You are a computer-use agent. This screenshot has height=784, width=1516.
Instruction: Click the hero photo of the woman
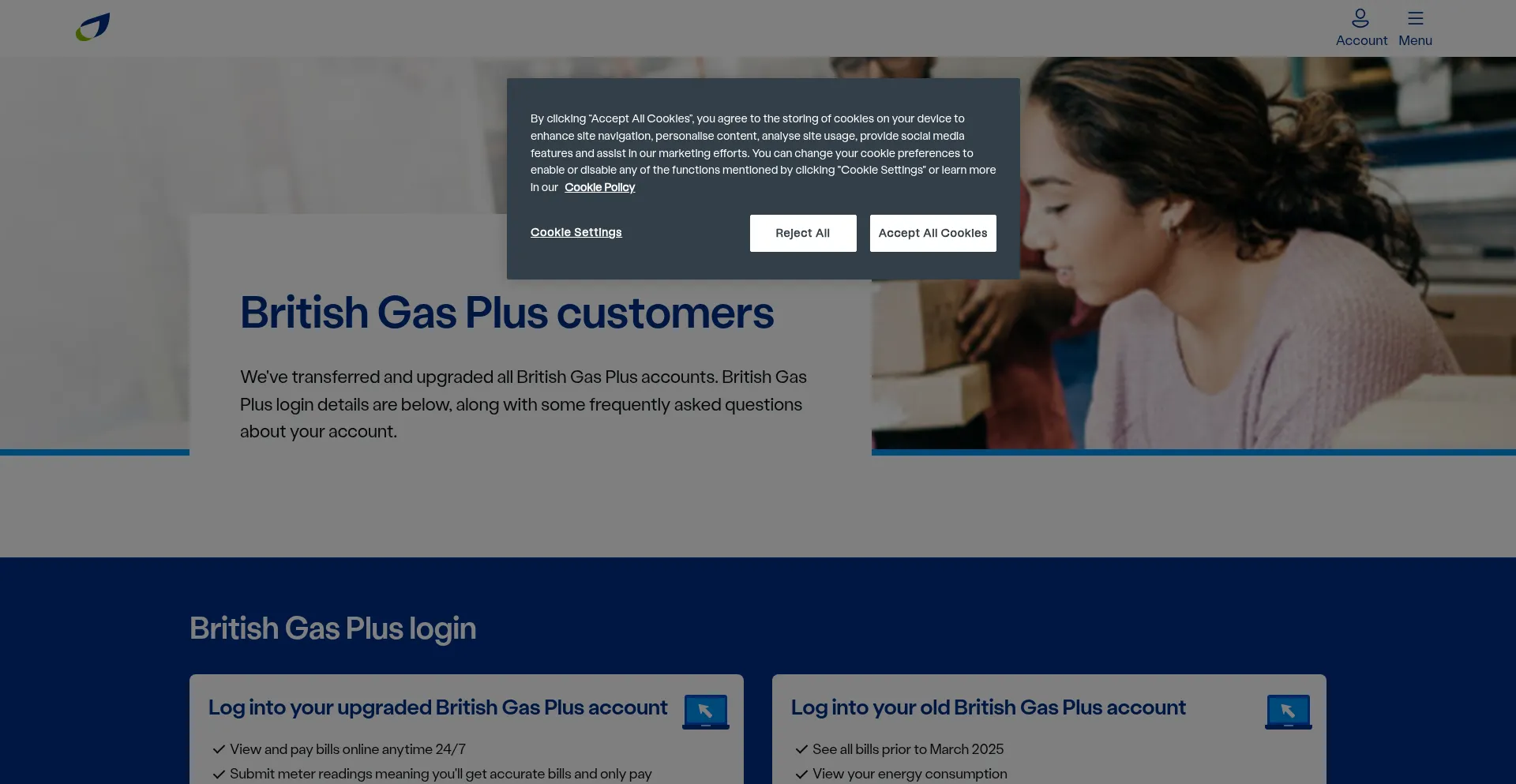pyautogui.click(x=1194, y=253)
